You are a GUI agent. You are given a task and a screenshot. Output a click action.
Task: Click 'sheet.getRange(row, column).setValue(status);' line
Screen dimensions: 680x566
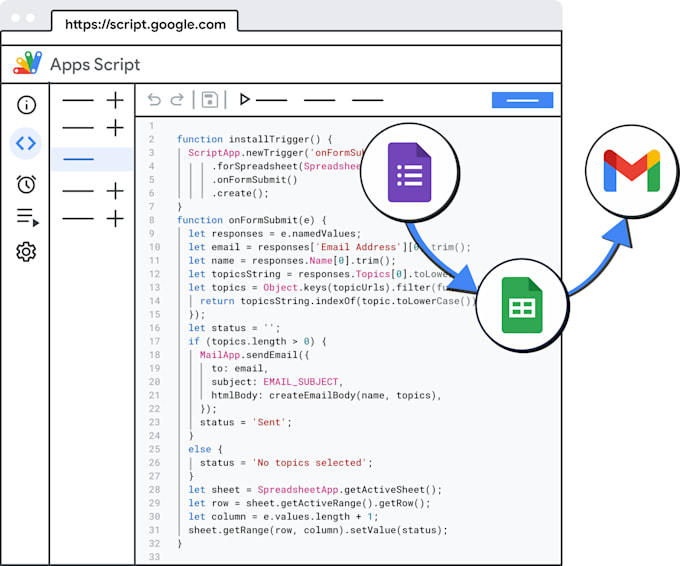point(318,530)
